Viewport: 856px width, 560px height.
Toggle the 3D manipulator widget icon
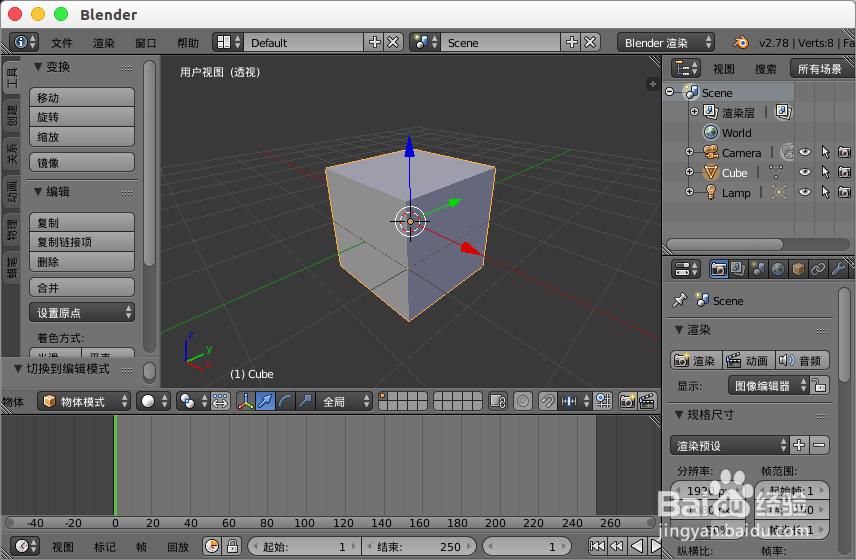[246, 402]
